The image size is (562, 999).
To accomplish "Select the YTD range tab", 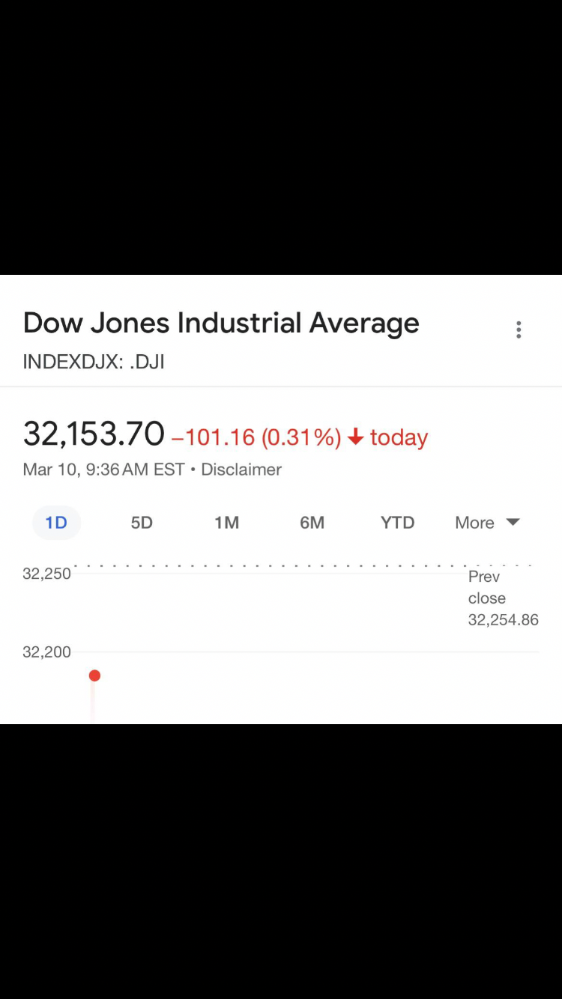I will point(398,523).
